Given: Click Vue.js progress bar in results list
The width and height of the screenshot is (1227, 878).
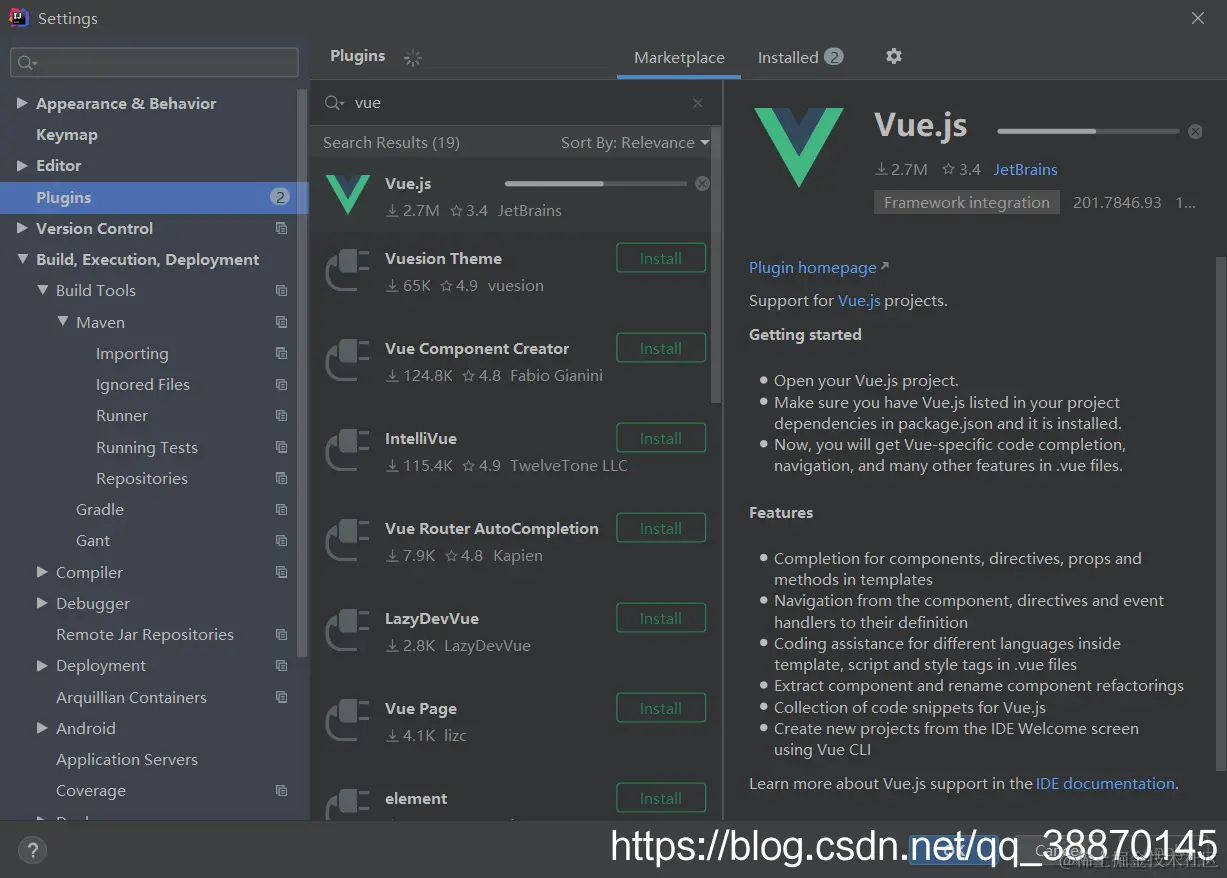Looking at the screenshot, I should point(596,183).
